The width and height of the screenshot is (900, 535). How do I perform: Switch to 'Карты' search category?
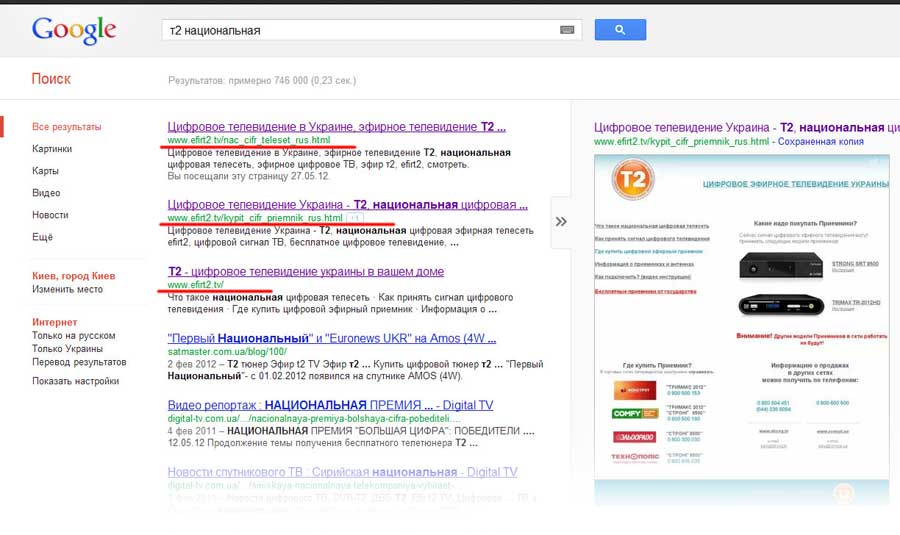tap(45, 170)
